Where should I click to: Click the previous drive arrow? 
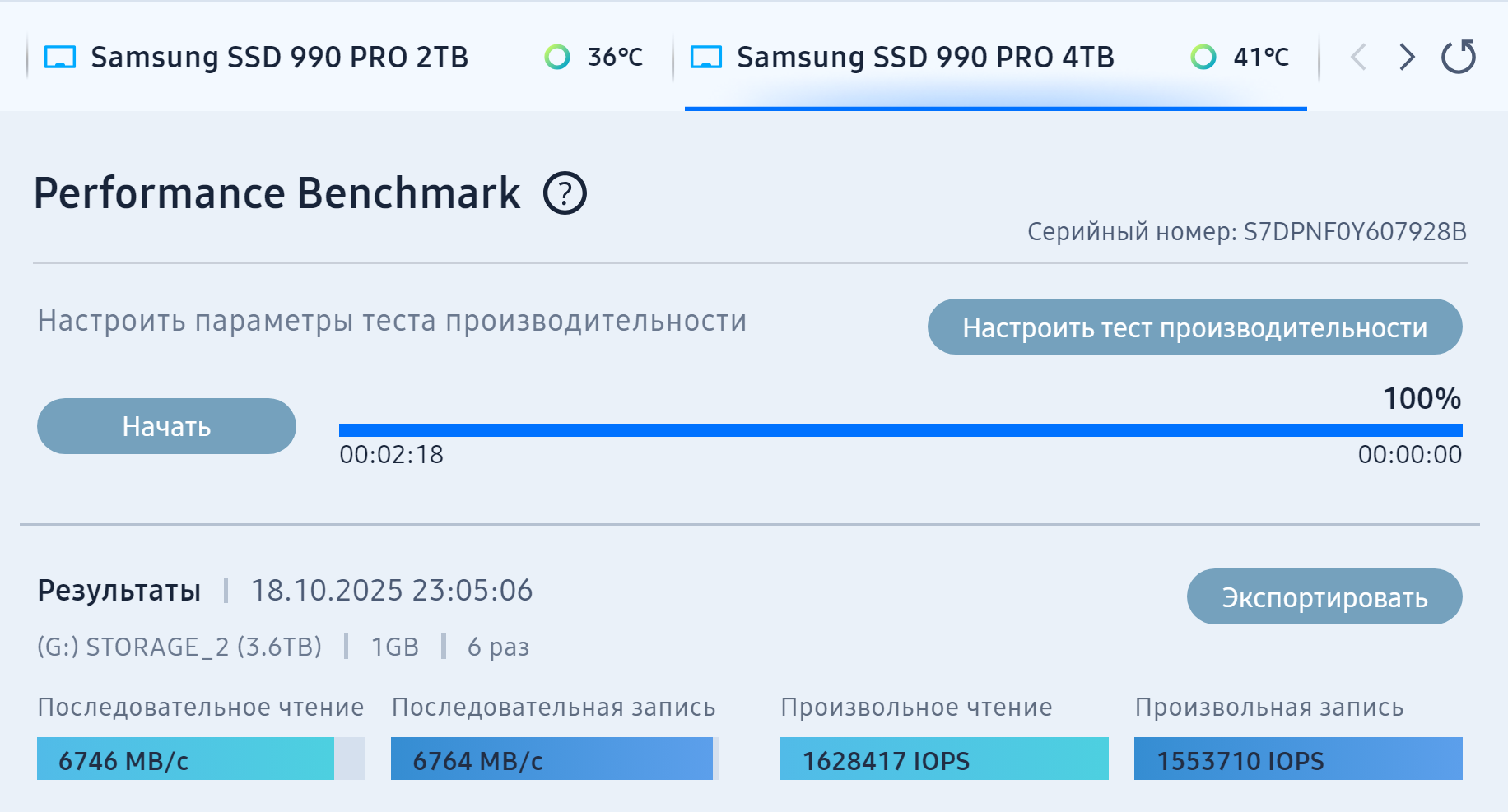point(1359,57)
